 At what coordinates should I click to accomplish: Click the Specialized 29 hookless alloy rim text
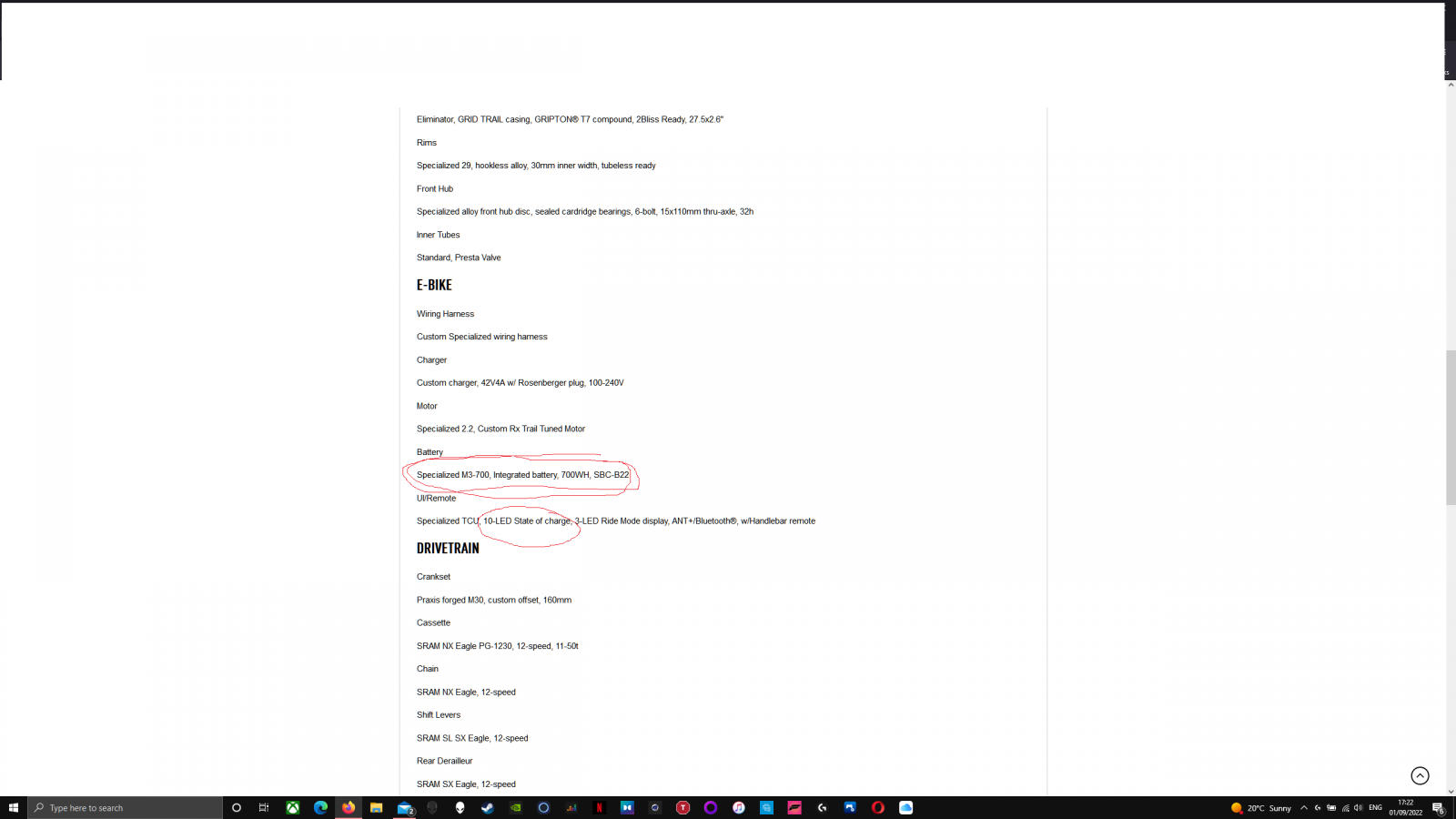point(536,166)
